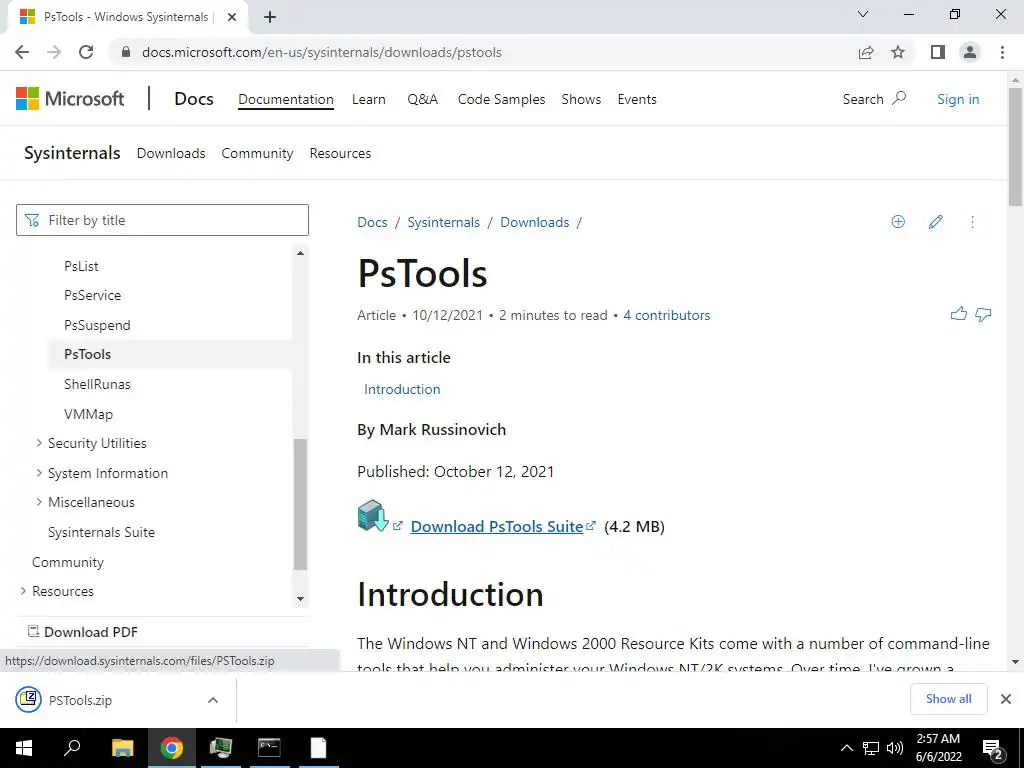Expand Security Utilities tree node
Image resolution: width=1024 pixels, height=768 pixels.
(x=39, y=443)
